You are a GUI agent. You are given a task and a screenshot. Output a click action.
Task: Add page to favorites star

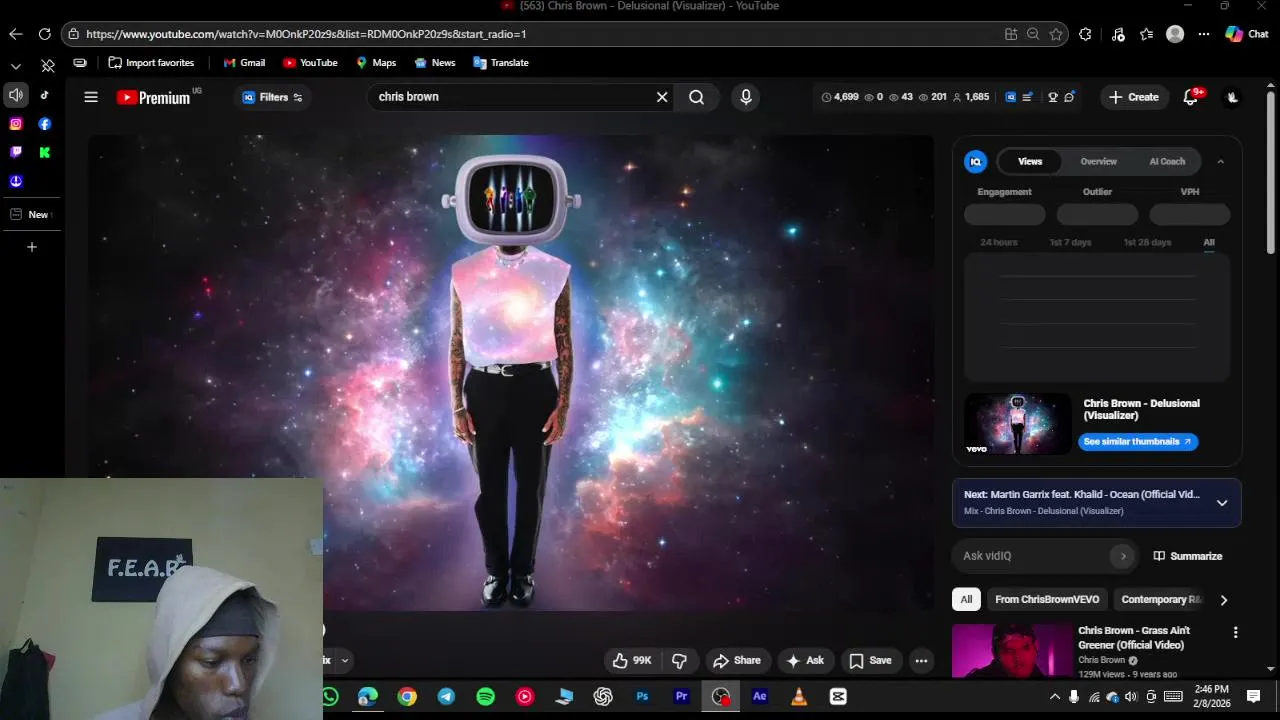point(1056,34)
